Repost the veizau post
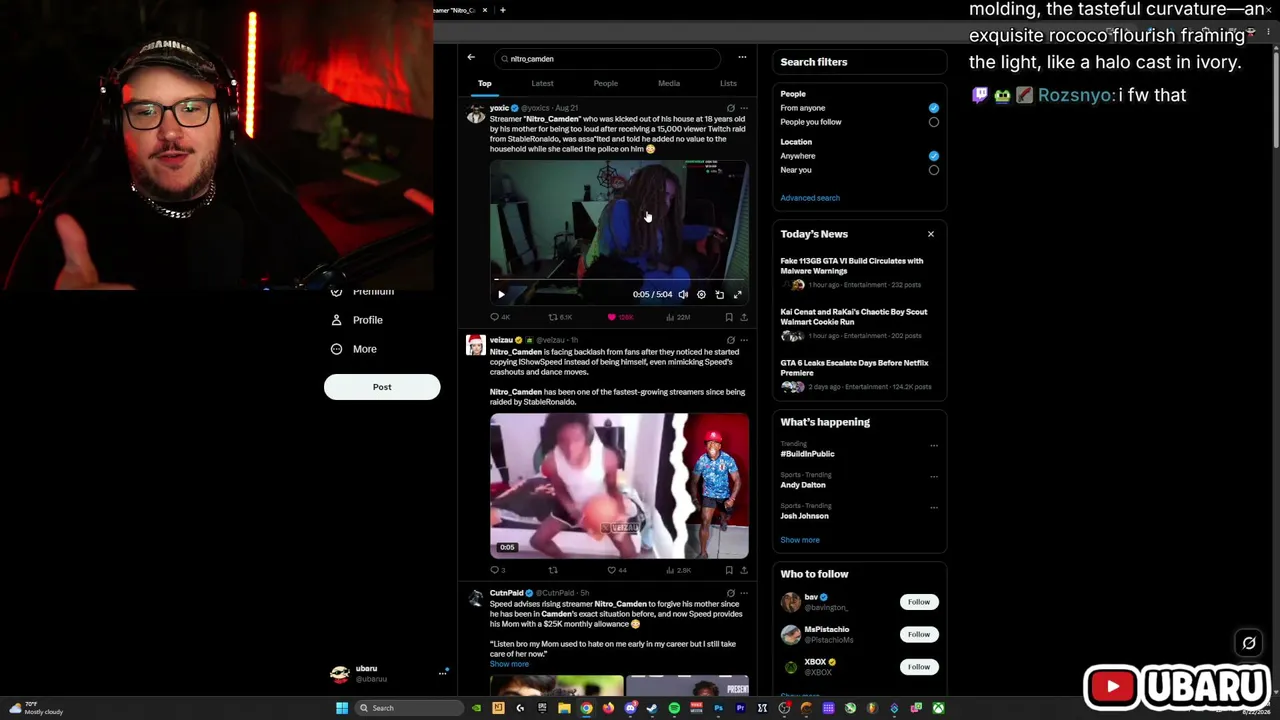The image size is (1280, 720). pyautogui.click(x=553, y=570)
